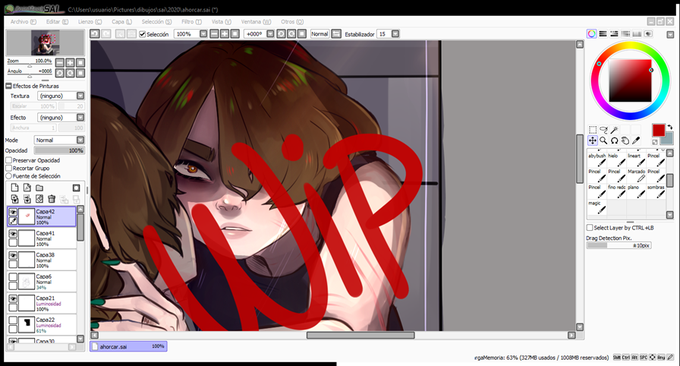Swap foreground and background colors
Viewport: 680px width, 366px height.
669,127
